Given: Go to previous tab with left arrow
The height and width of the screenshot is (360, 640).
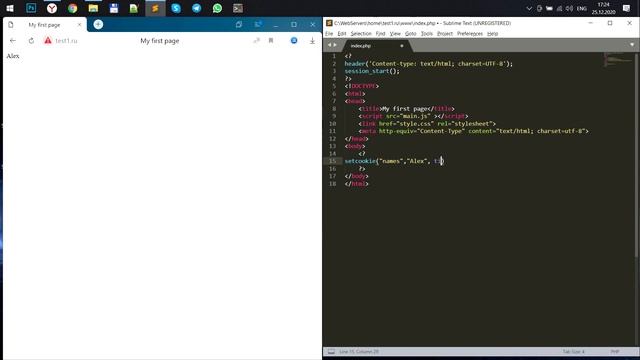Looking at the screenshot, I should coord(329,45).
